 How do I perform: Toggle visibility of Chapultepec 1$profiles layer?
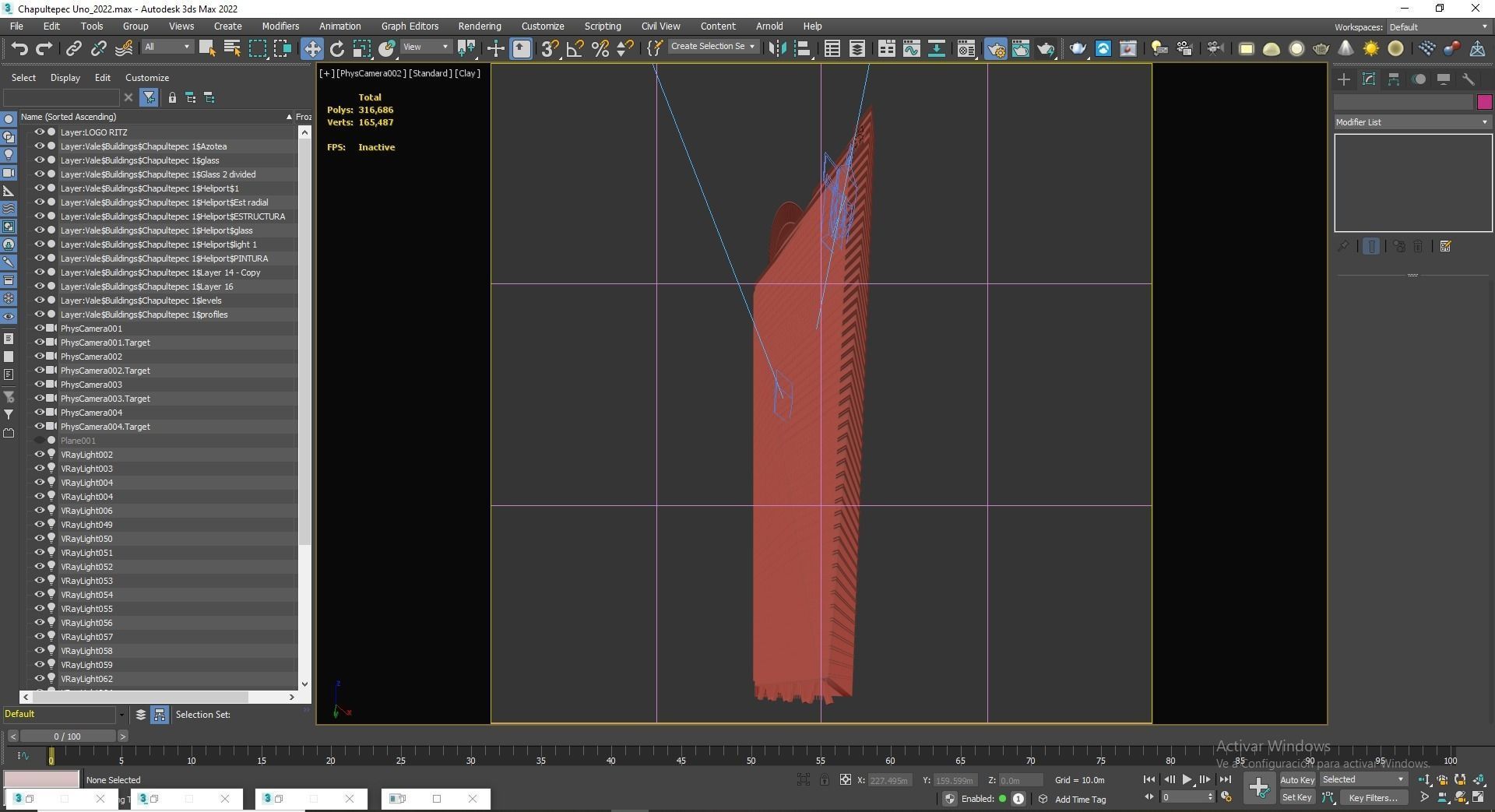pos(39,315)
